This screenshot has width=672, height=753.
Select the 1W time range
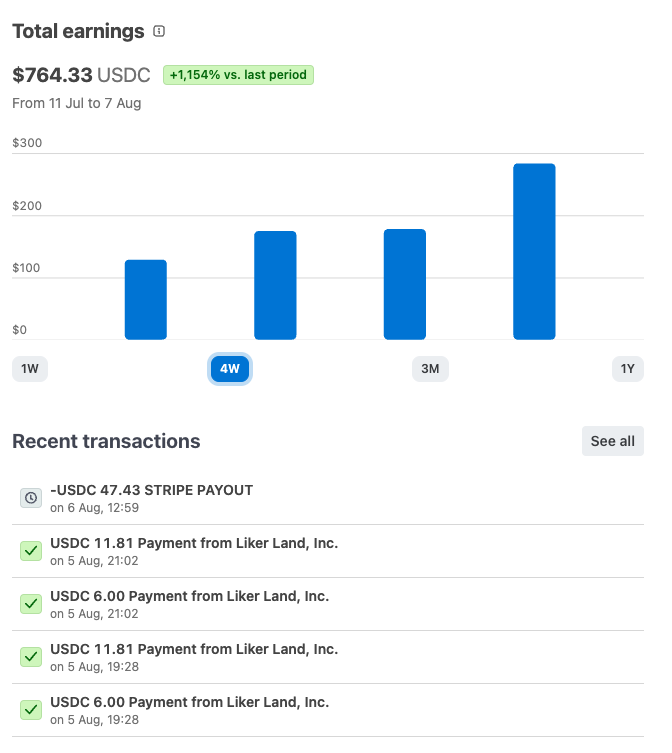pyautogui.click(x=30, y=369)
